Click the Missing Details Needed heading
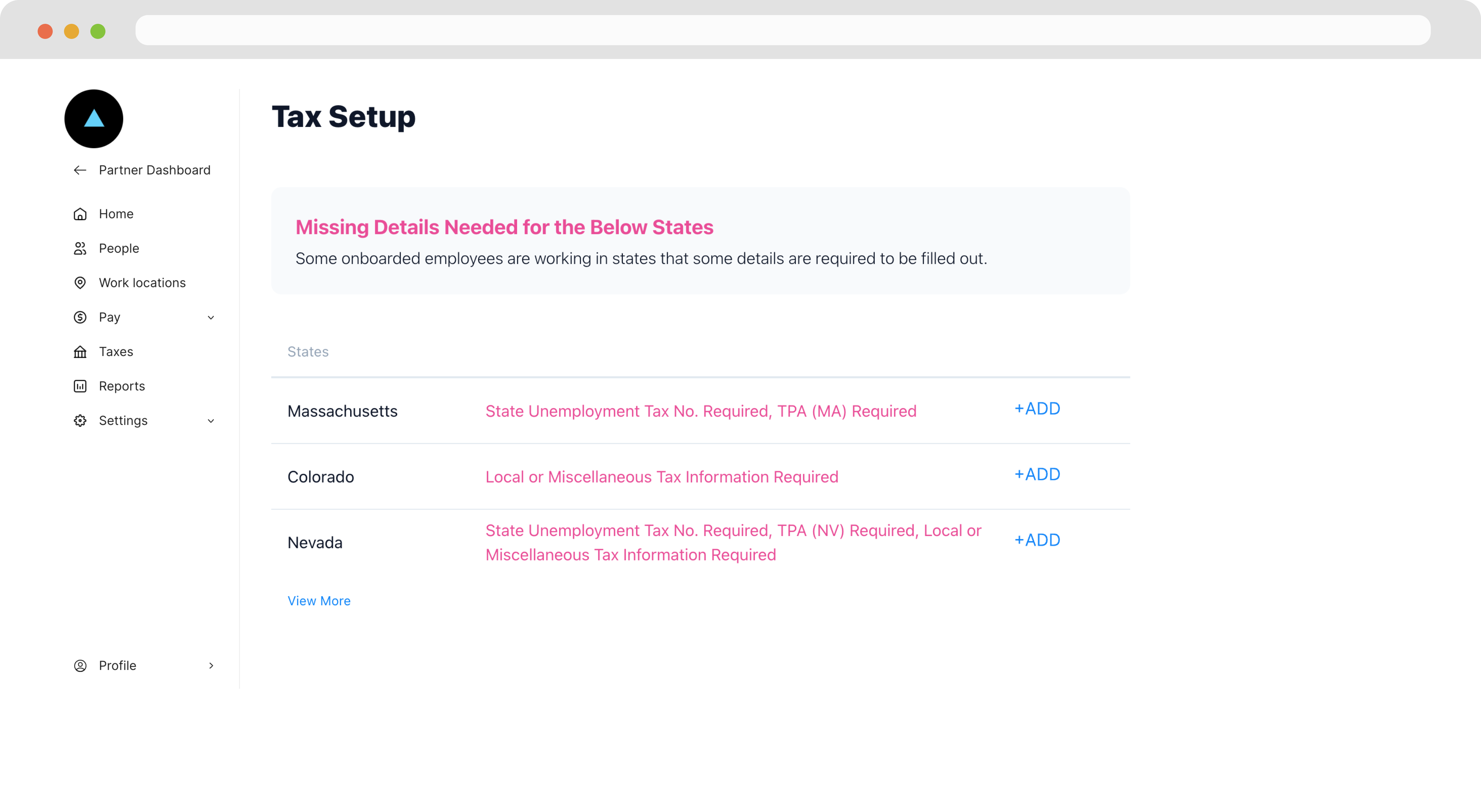Viewport: 1481px width, 812px height. (x=504, y=227)
